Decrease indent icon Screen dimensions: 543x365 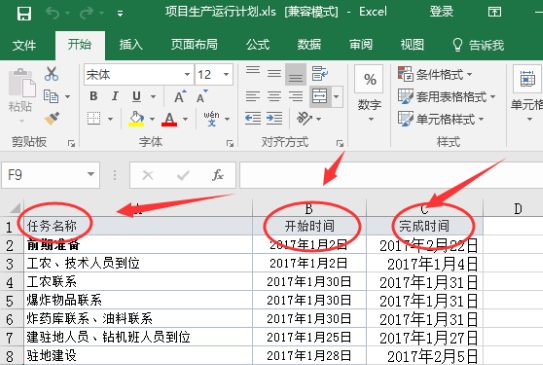[253, 118]
